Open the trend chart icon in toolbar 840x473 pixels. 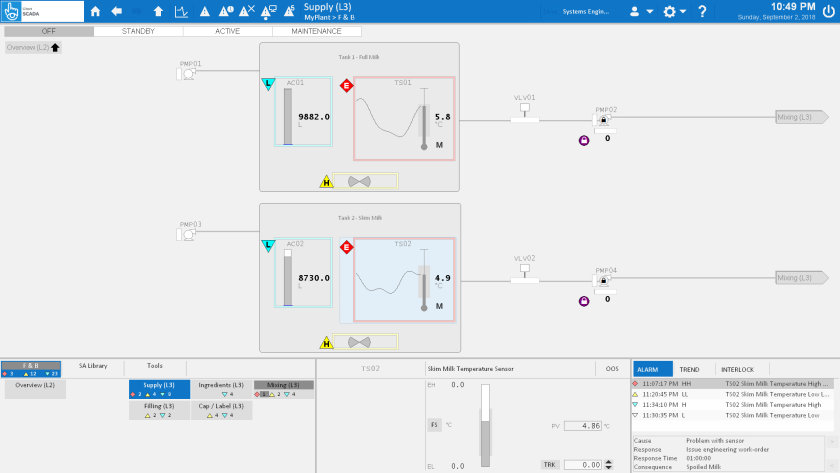(x=182, y=12)
